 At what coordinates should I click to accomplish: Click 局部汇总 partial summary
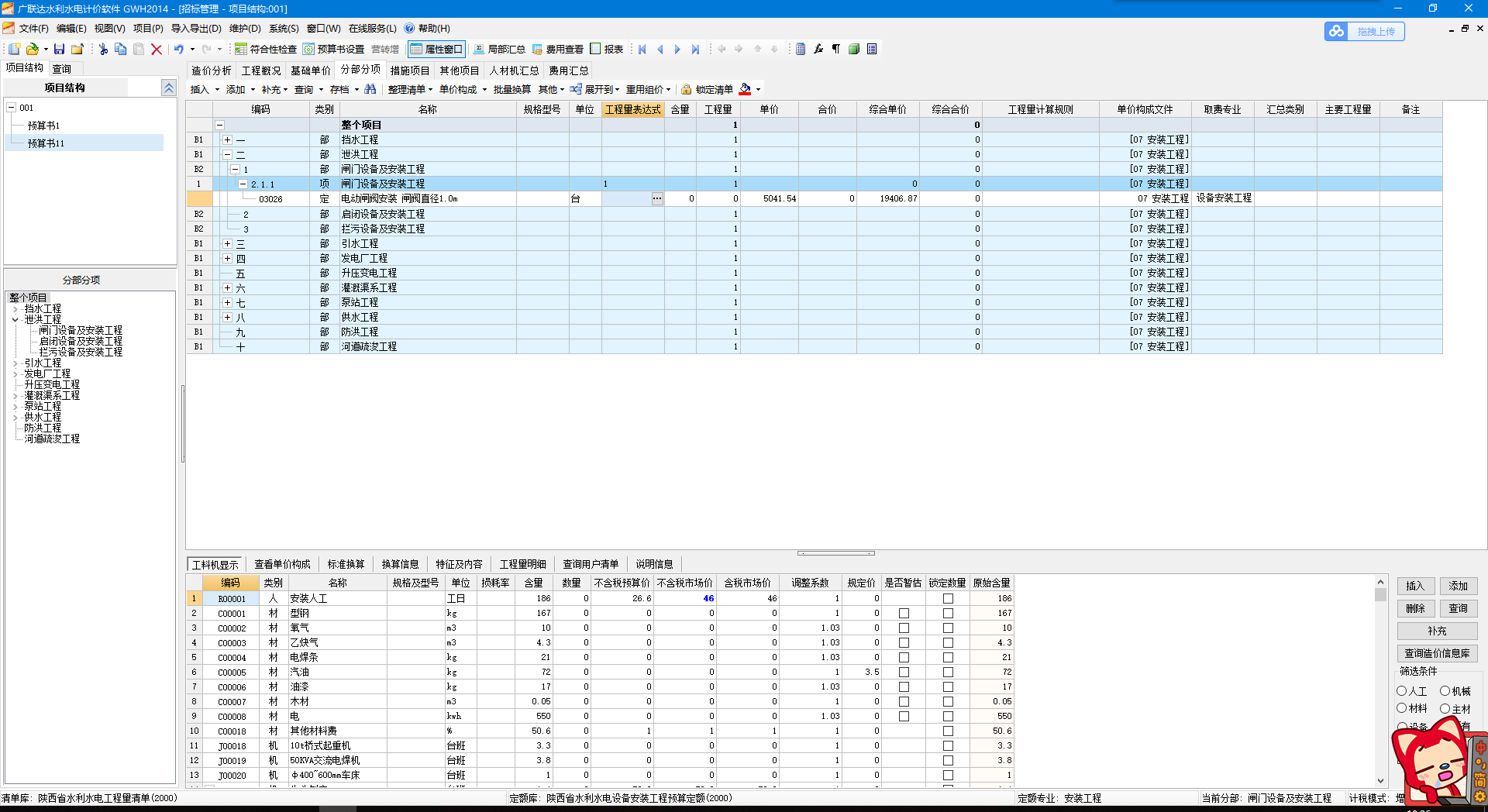click(499, 49)
